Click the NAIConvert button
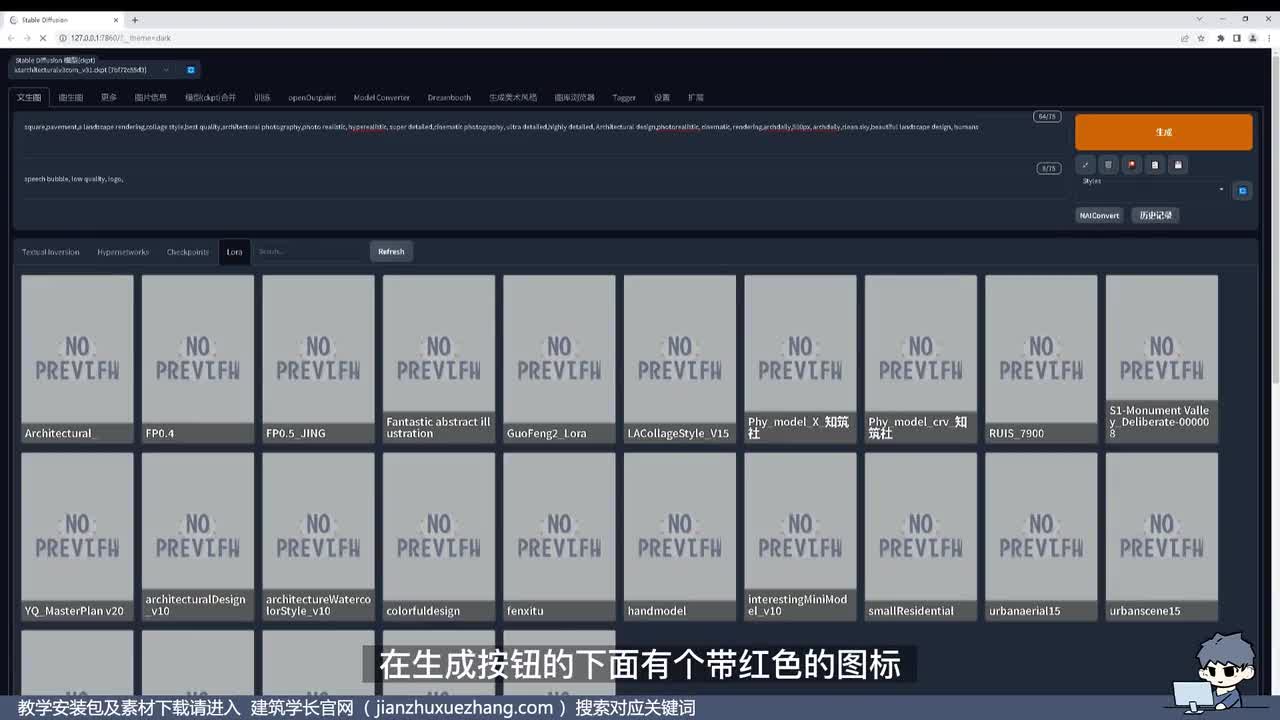Screen dimensions: 1280x720 point(1099,215)
